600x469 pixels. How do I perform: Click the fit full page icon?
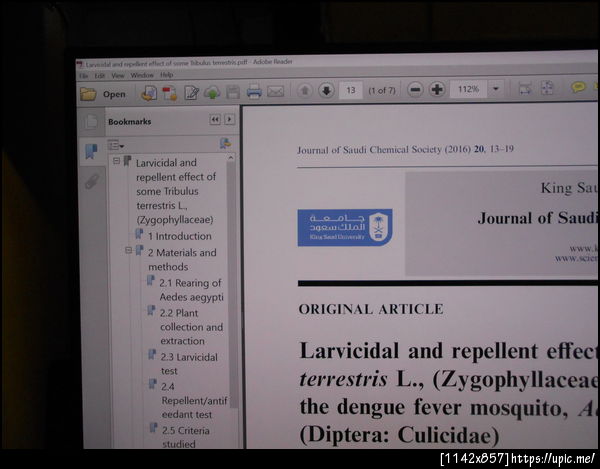coord(546,88)
